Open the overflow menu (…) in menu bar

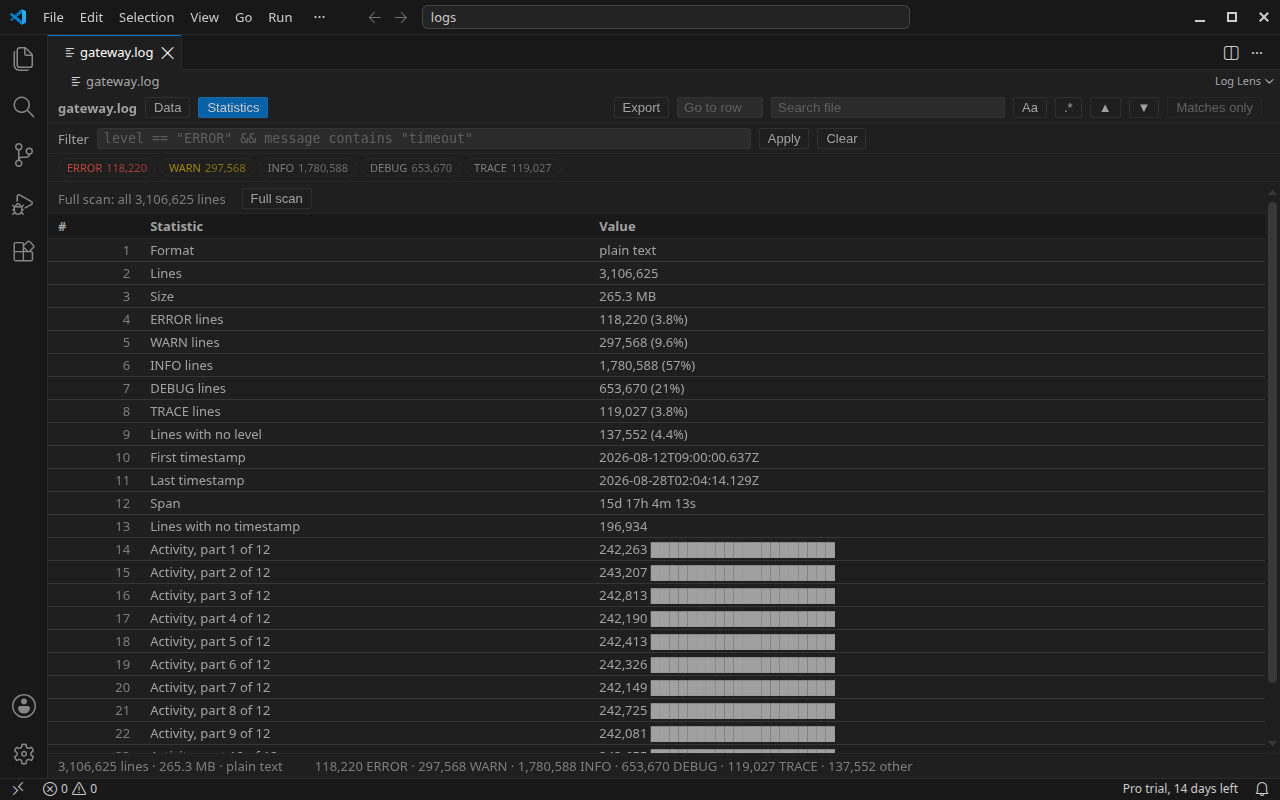pos(319,17)
